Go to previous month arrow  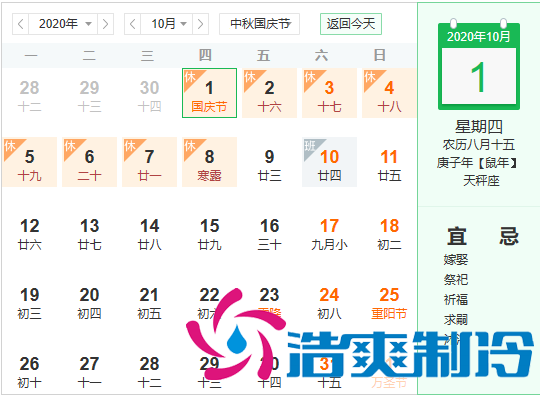133,24
